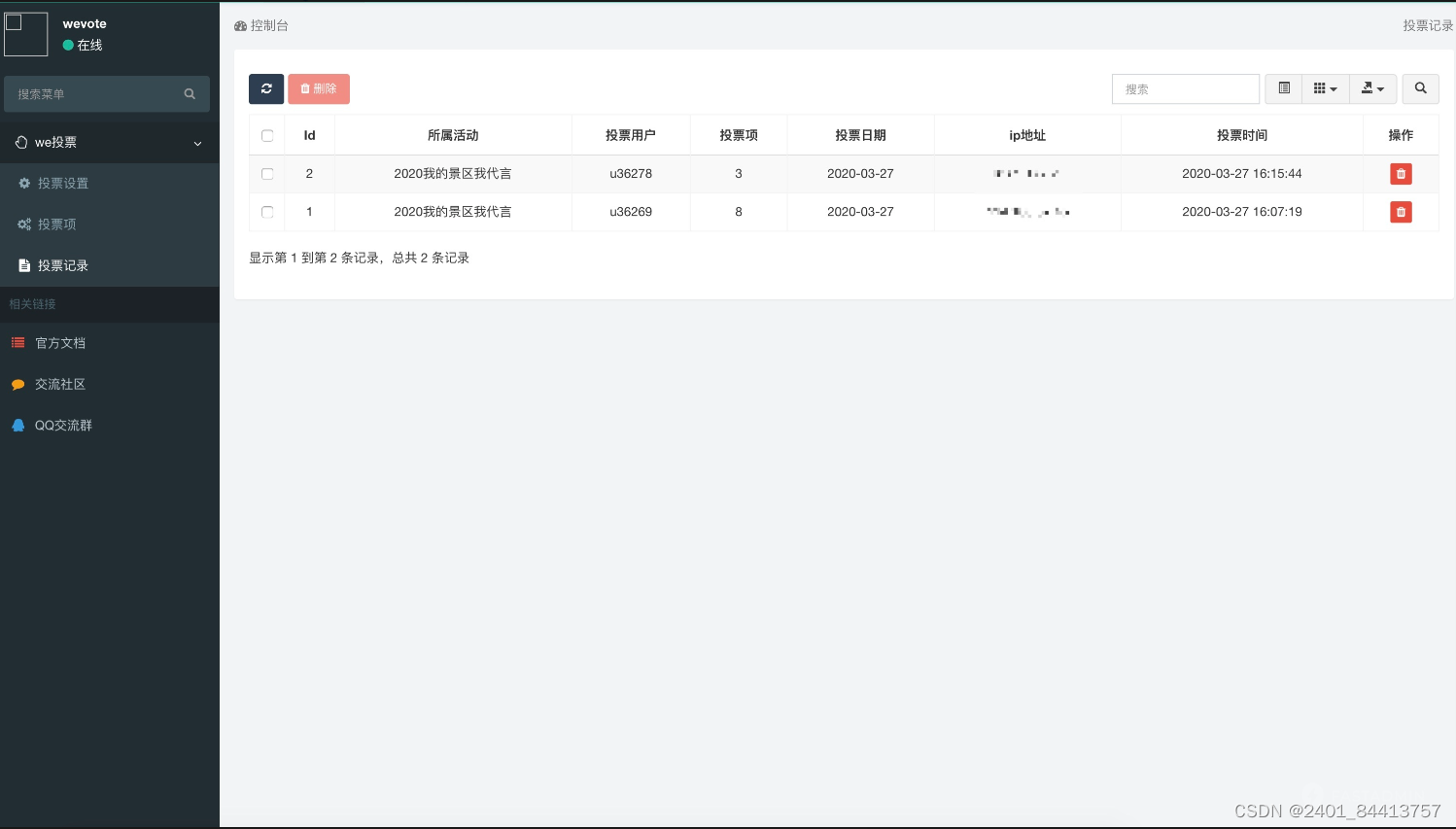1456x829 pixels.
Task: Click the 投票项 column header
Action: [739, 136]
